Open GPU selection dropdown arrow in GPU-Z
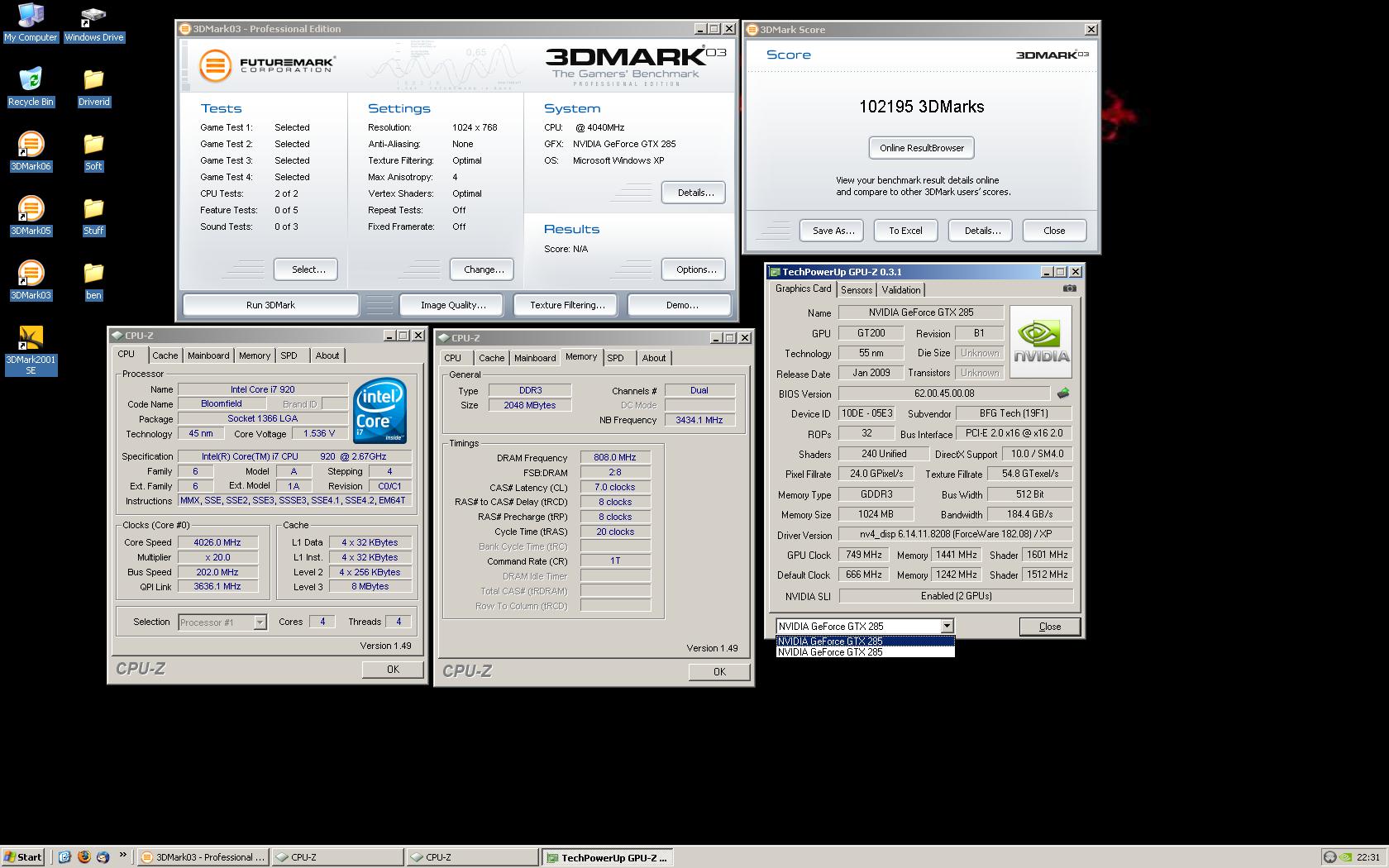The height and width of the screenshot is (868, 1389). [x=947, y=626]
